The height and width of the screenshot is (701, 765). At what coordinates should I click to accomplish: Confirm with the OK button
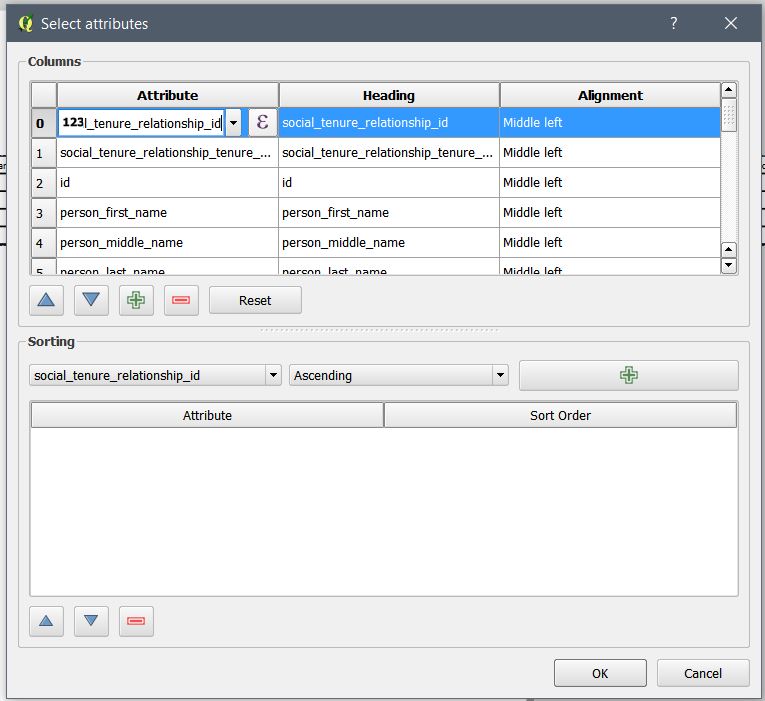(600, 673)
